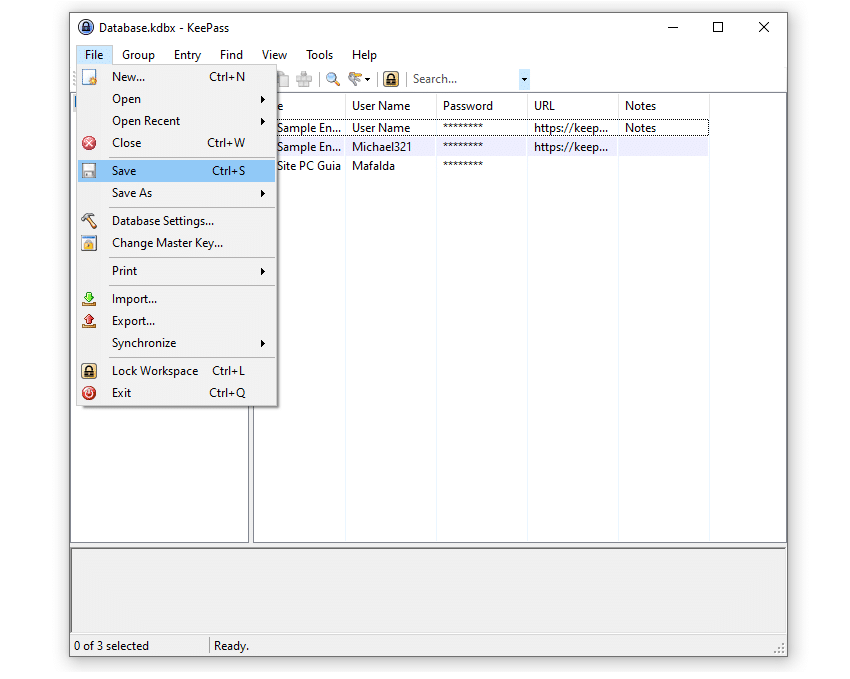Sort by the Notes column header
This screenshot has width=850, height=679.
[664, 106]
